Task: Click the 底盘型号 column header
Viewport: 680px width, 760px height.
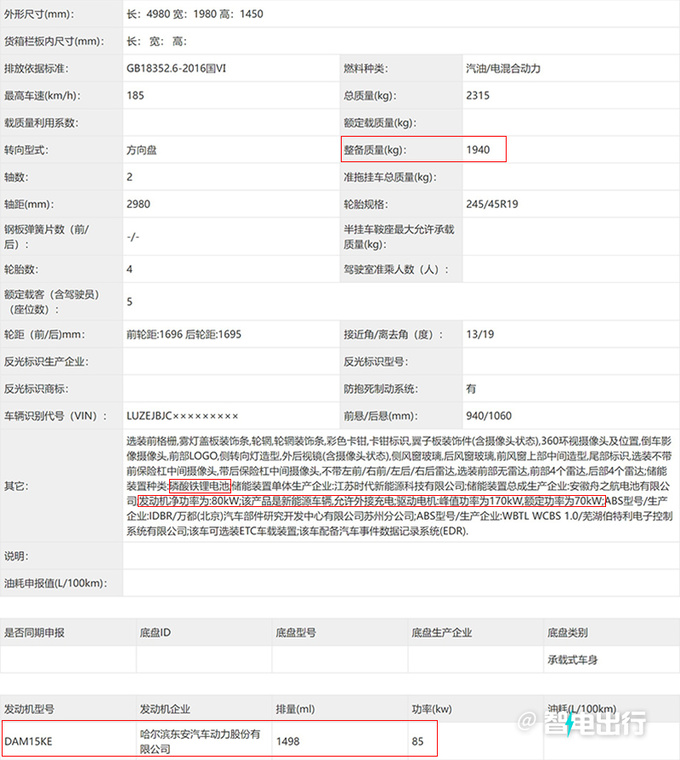Action: (x=296, y=633)
